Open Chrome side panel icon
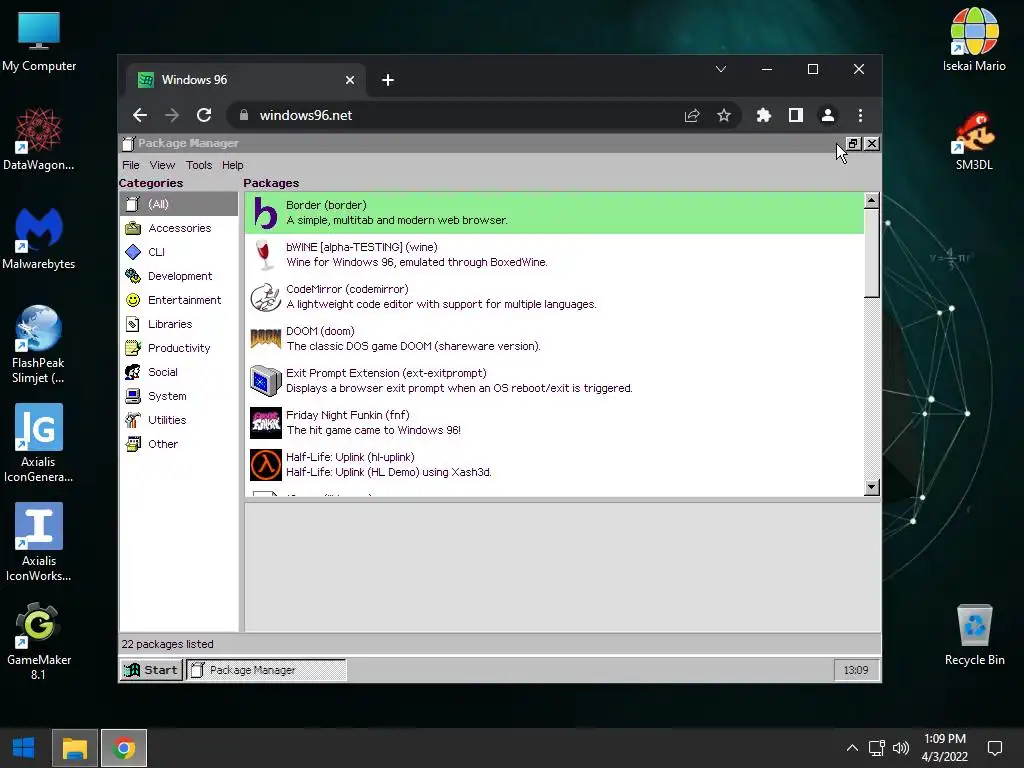Screen dimensions: 1024x768 click(x=795, y=116)
